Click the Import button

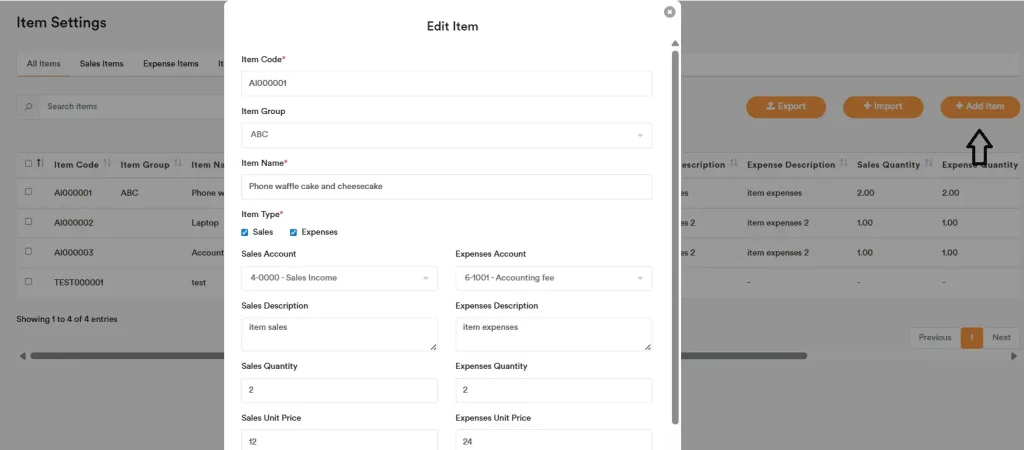pyautogui.click(x=882, y=106)
